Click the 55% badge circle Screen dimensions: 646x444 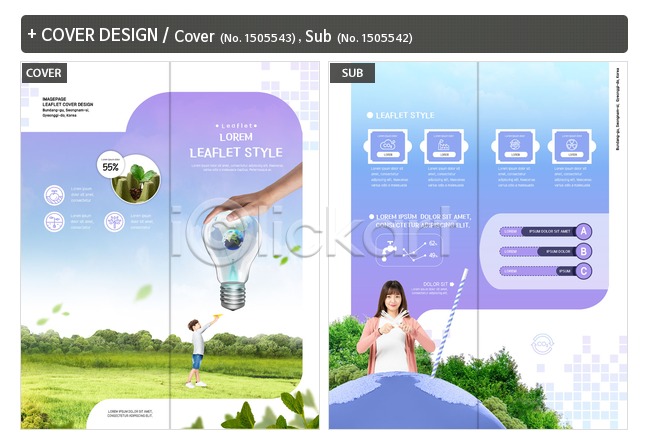110,166
